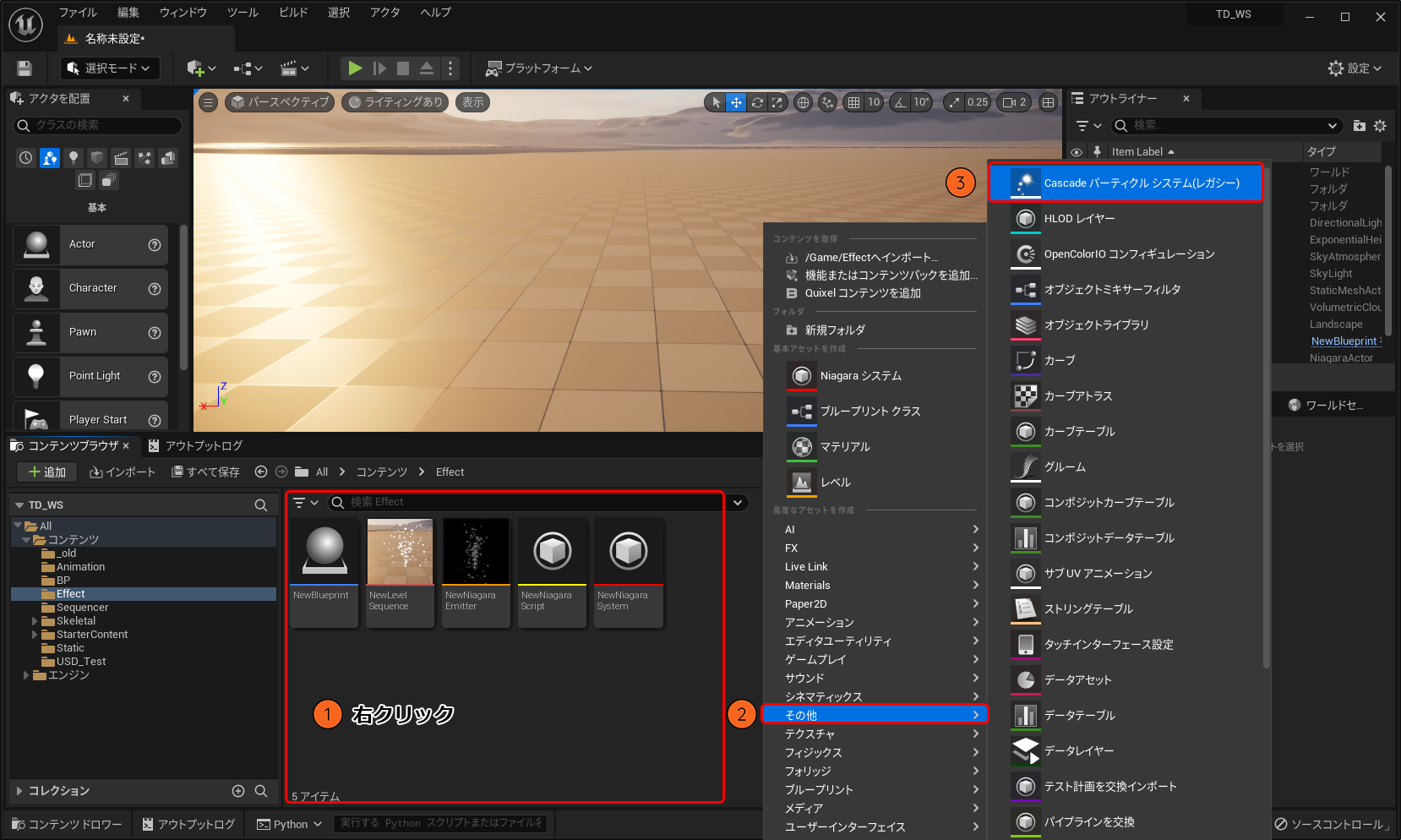Click the save level icon
Image resolution: width=1401 pixels, height=840 pixels.
point(25,68)
